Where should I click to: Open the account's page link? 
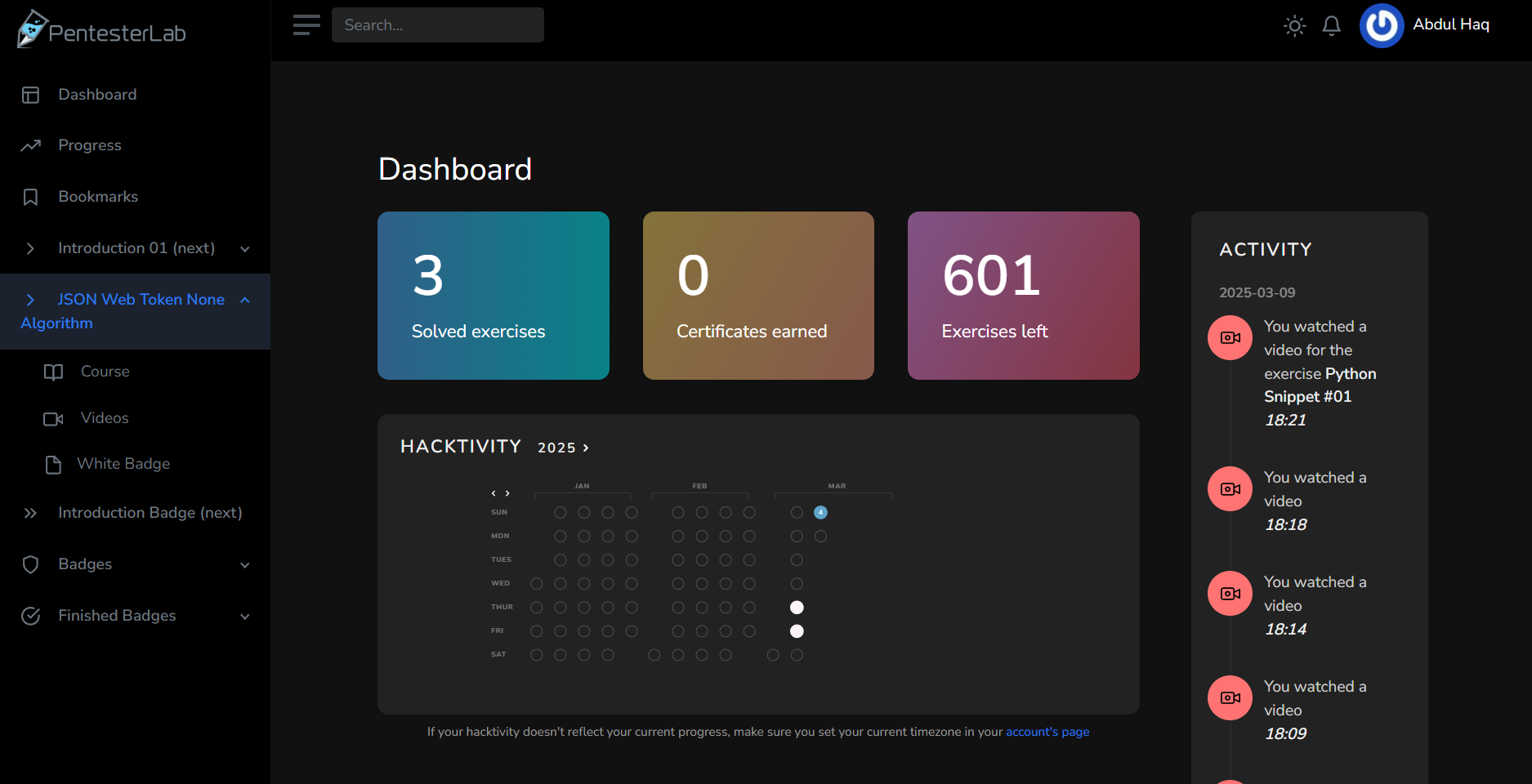(1047, 732)
